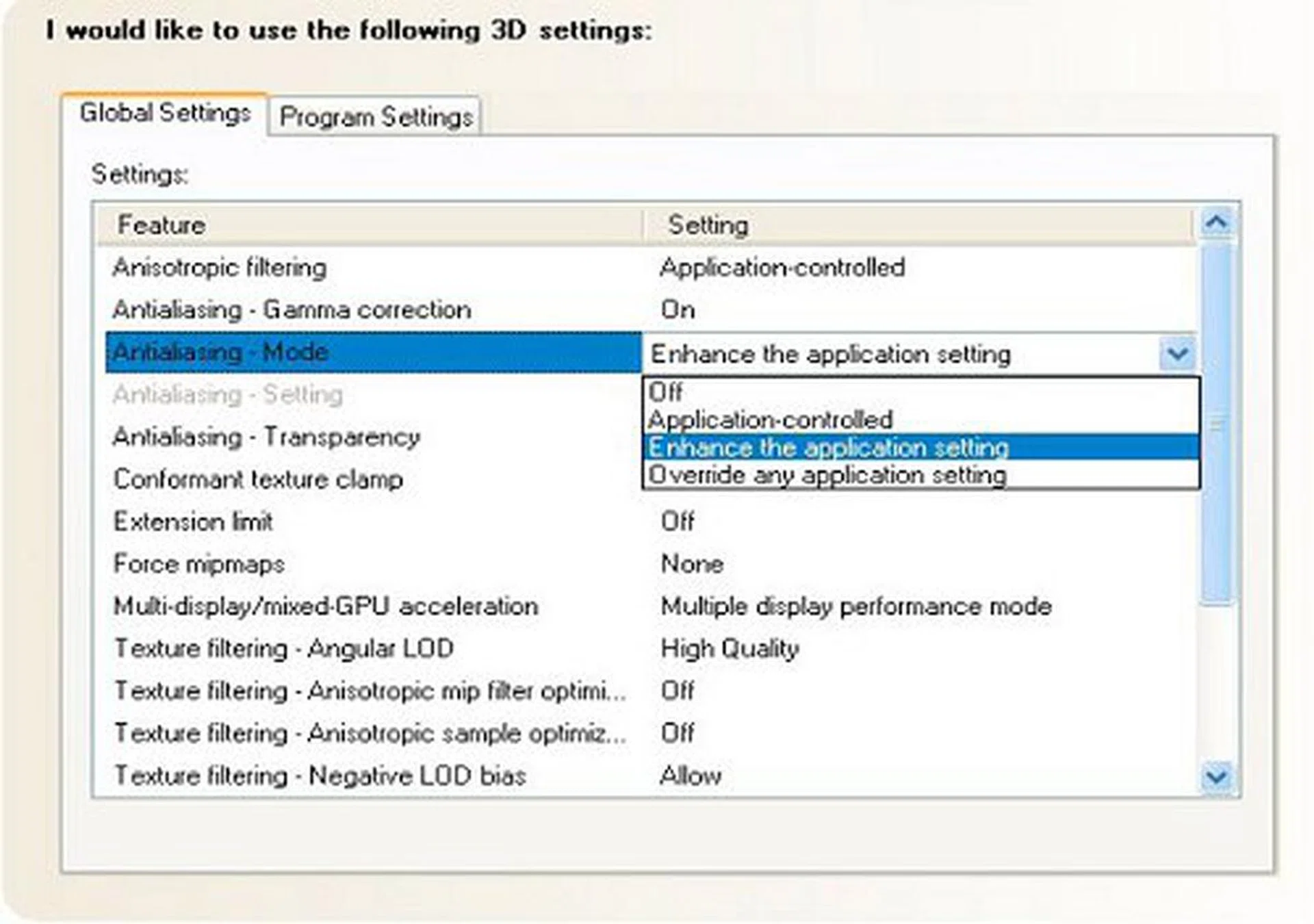Click the scroll up arrow button

(1216, 222)
